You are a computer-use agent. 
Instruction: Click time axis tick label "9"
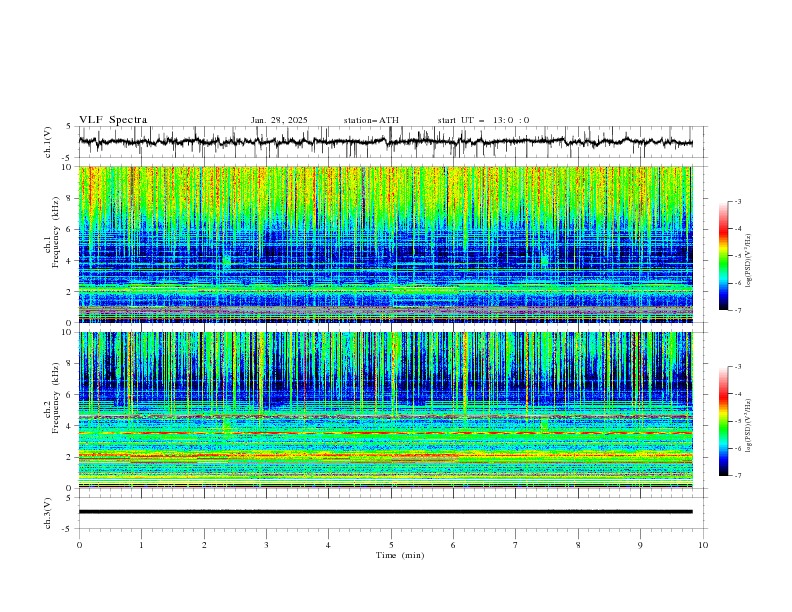pyautogui.click(x=640, y=545)
